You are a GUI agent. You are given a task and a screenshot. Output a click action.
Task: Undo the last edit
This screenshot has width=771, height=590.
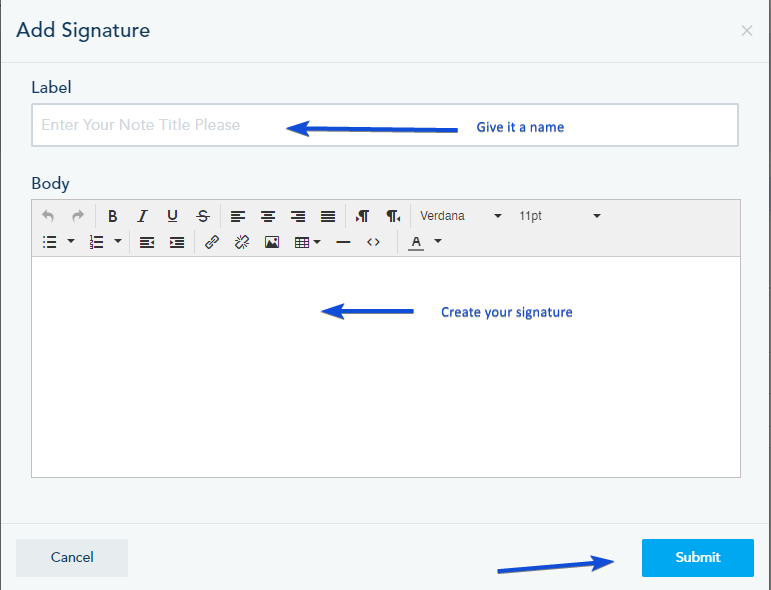coord(48,216)
